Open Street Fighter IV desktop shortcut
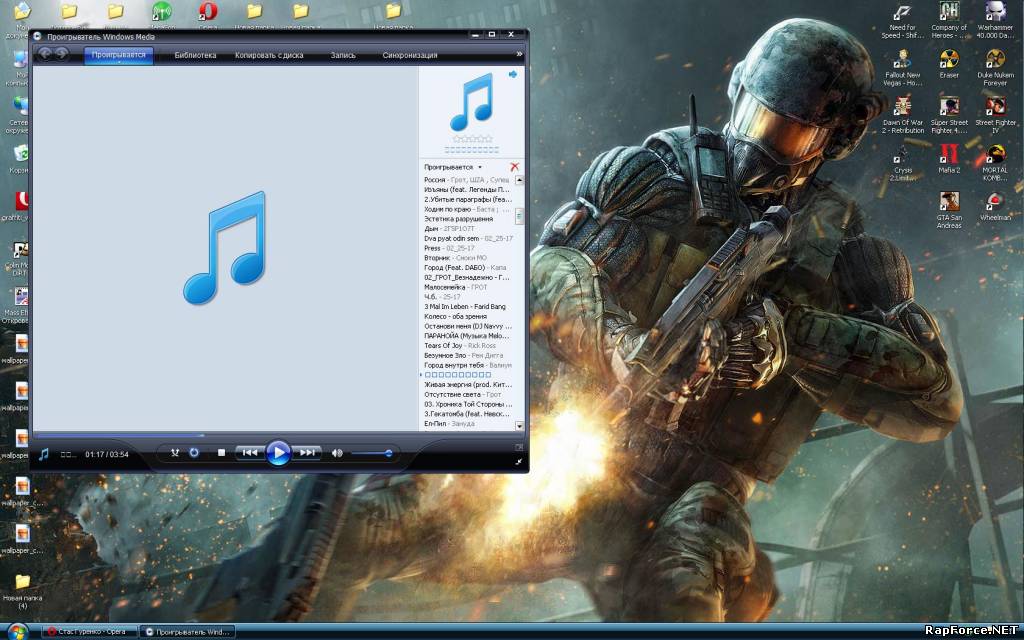This screenshot has height=640, width=1024. coord(995,116)
